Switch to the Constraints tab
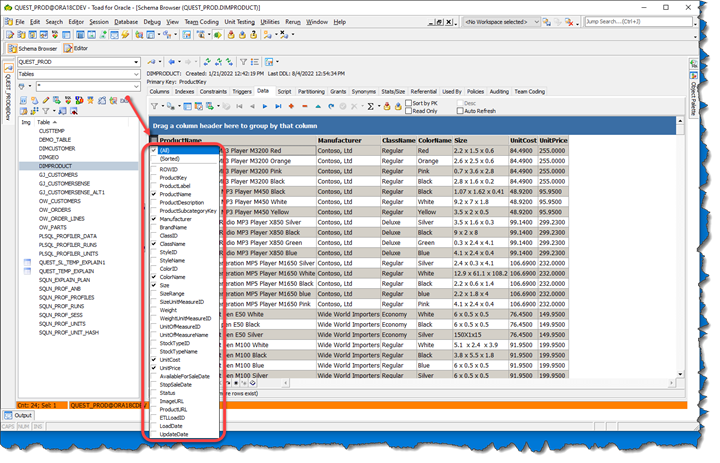The width and height of the screenshot is (720, 463). (x=213, y=91)
